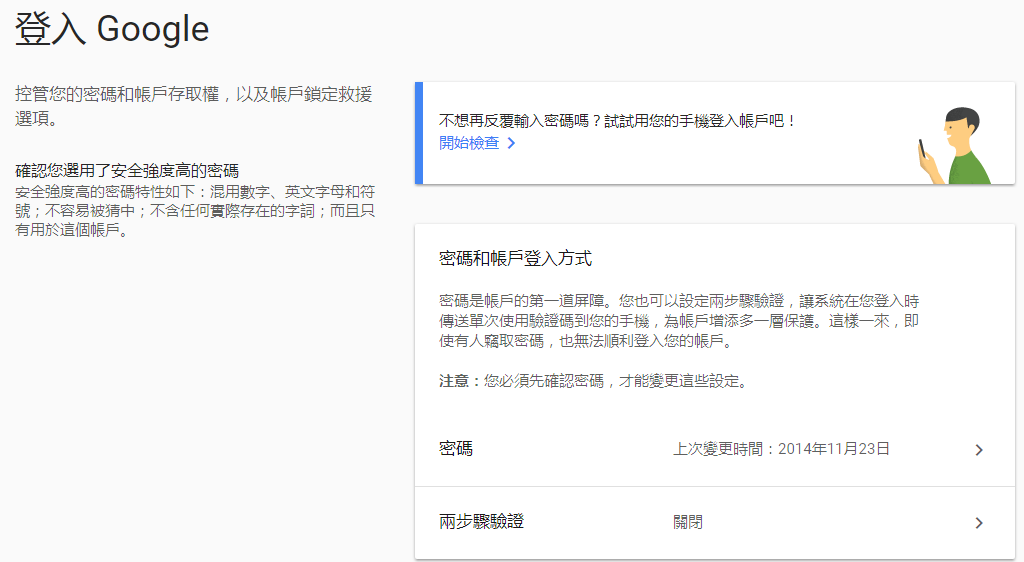Click the bold 注意 note label

point(459,381)
